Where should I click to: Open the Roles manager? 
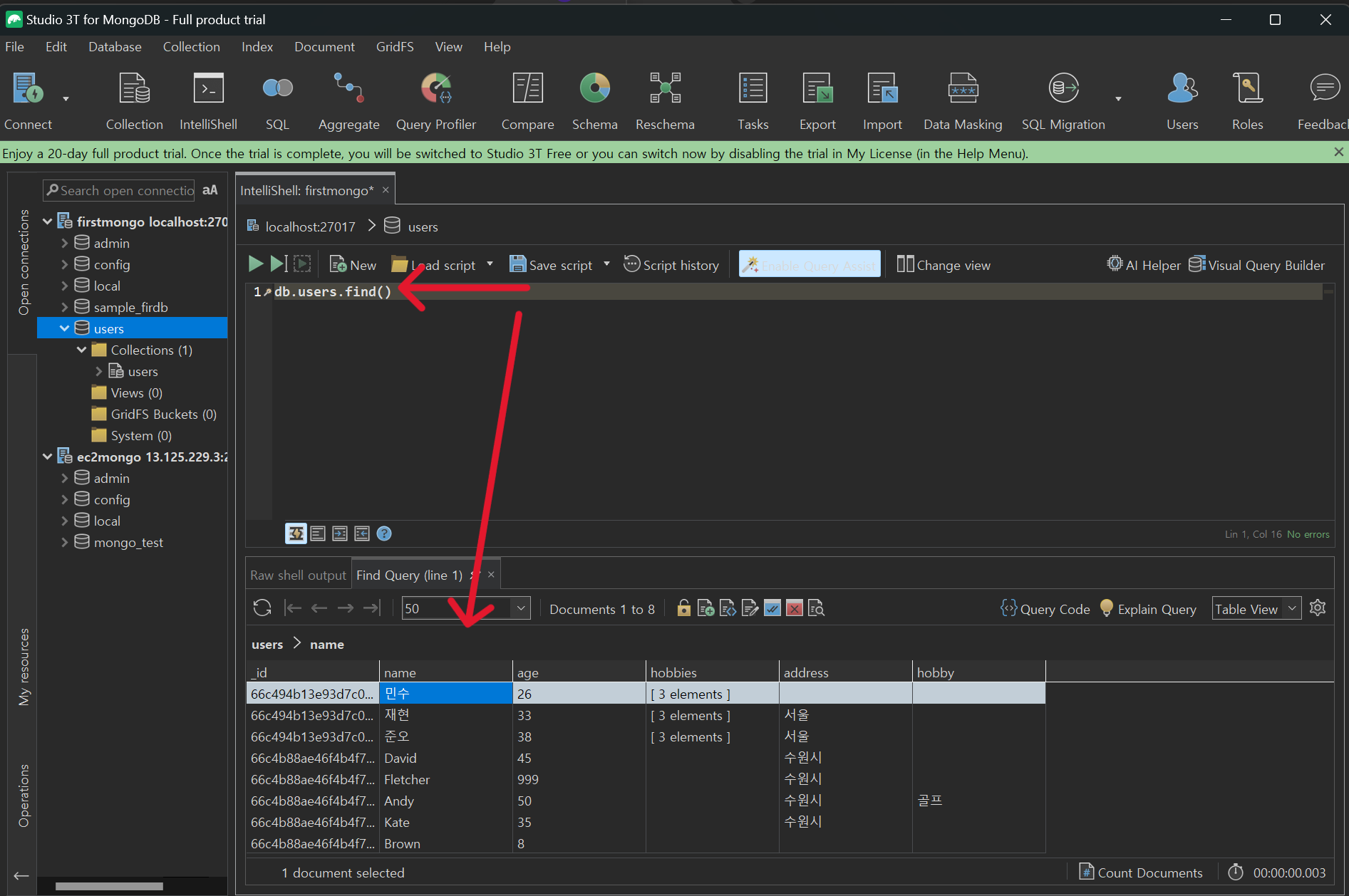tap(1247, 101)
